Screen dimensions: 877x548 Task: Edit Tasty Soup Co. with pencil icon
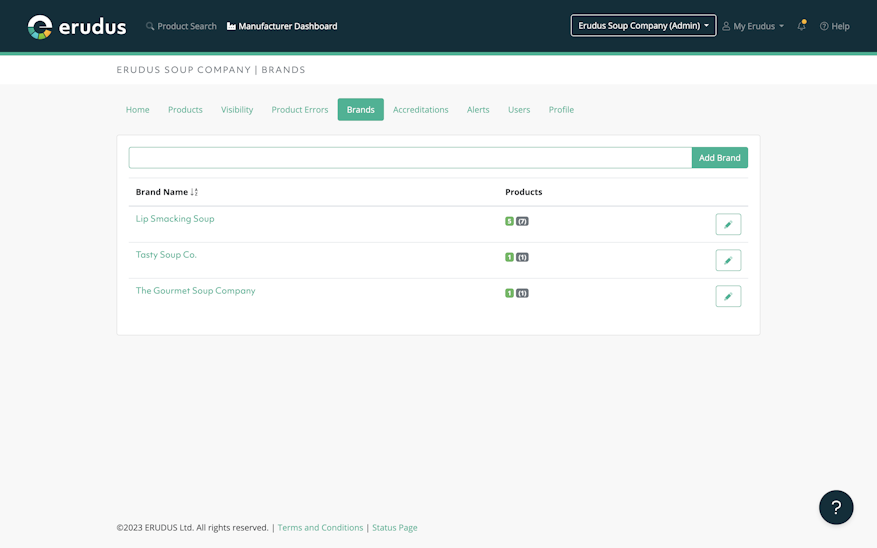coord(728,260)
